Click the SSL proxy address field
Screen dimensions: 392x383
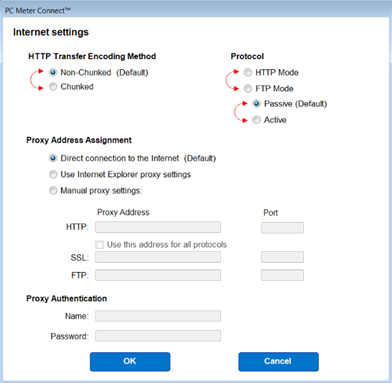click(x=158, y=257)
